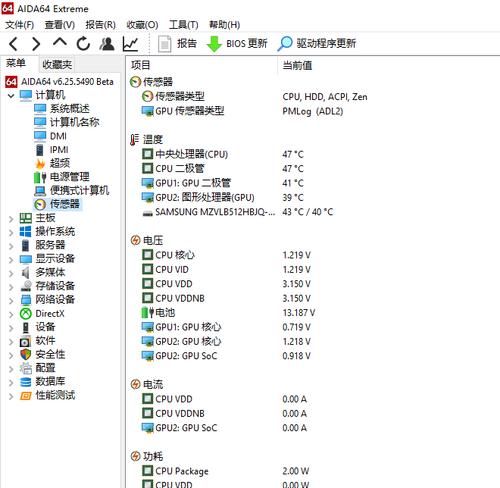
Task: Refresh the sensor page with the circular arrow icon
Action: coord(83,44)
